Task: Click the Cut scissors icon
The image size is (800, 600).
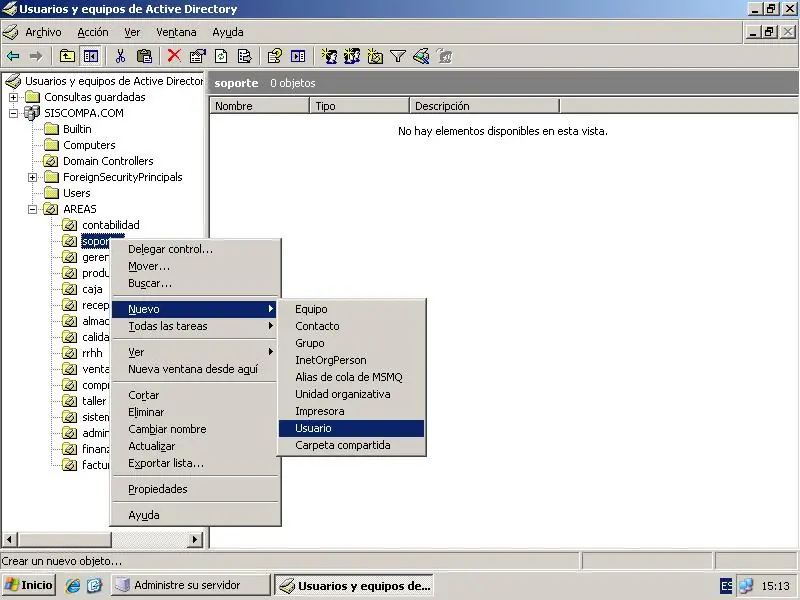Action: tap(120, 56)
